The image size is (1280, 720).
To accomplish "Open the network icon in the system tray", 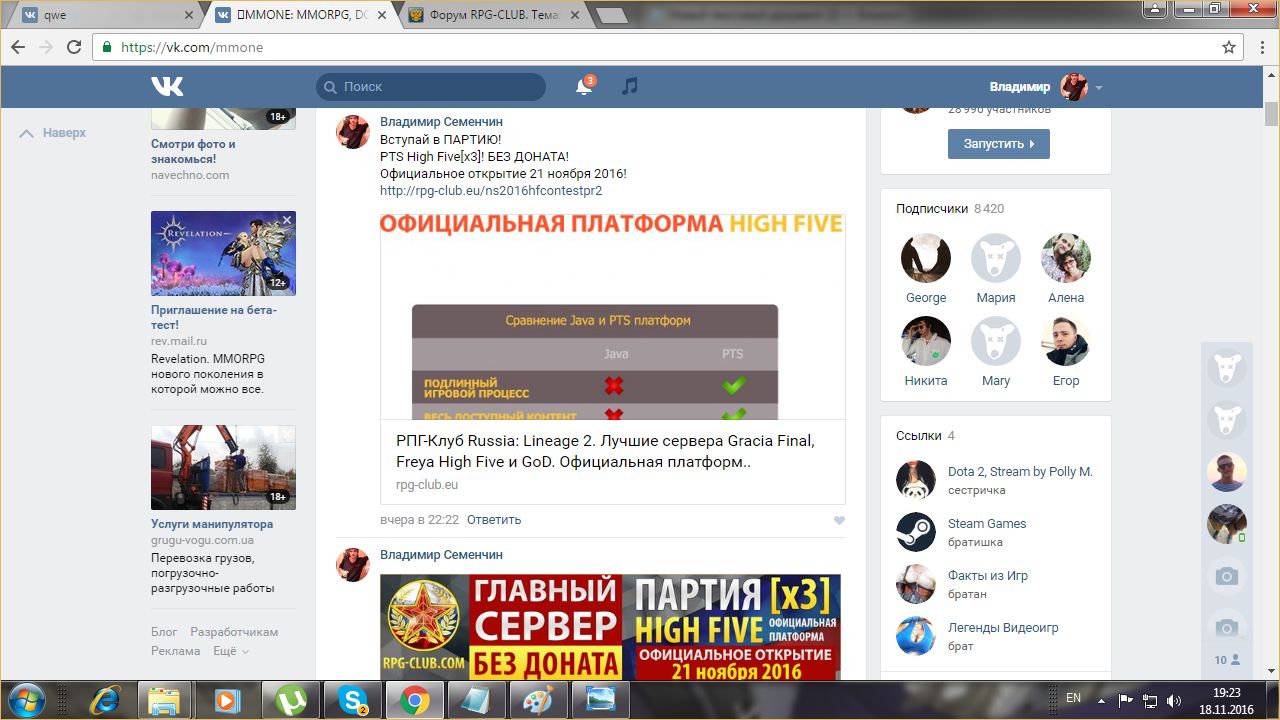I will click(1150, 700).
